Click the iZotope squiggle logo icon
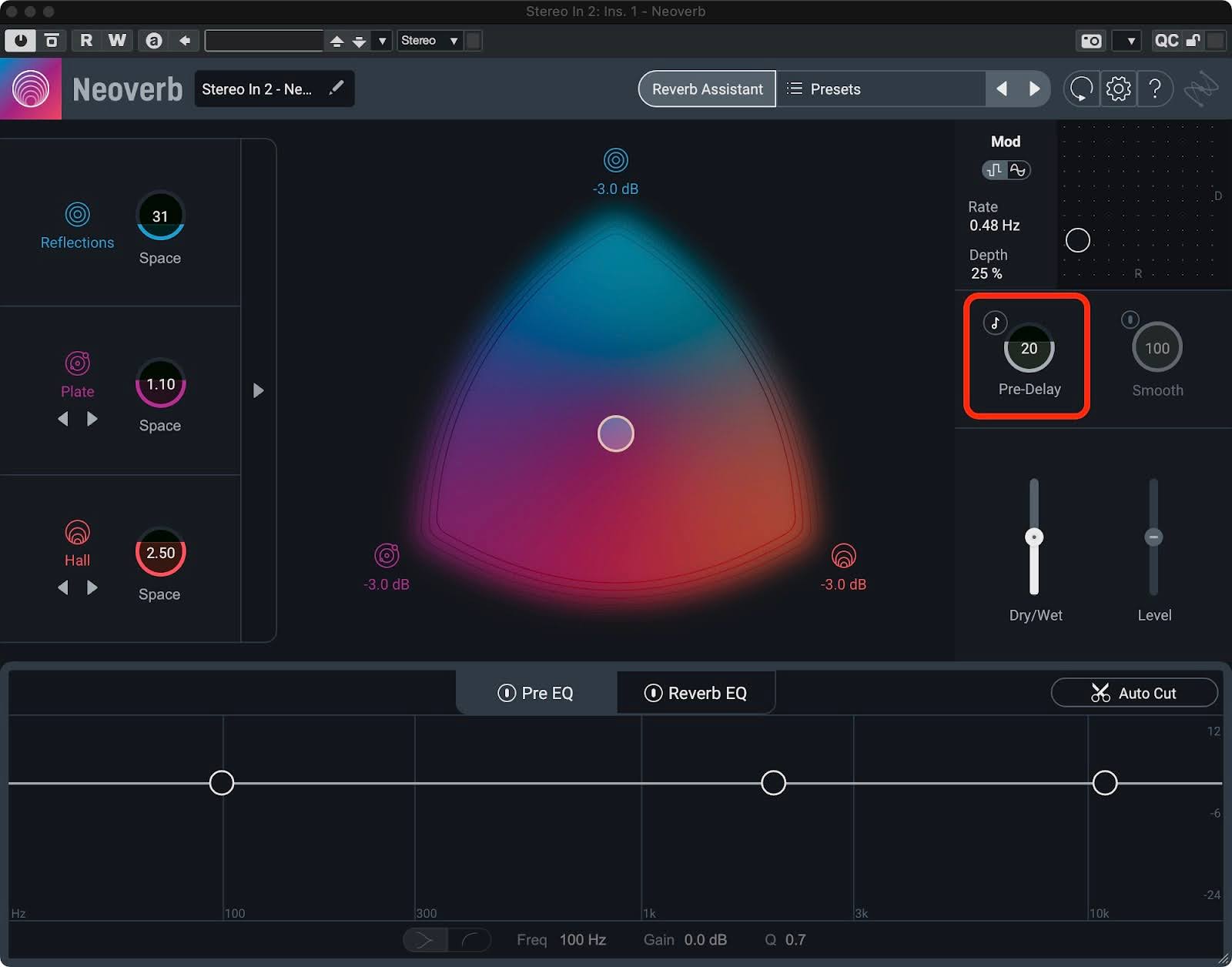This screenshot has width=1232, height=967. click(x=1201, y=89)
